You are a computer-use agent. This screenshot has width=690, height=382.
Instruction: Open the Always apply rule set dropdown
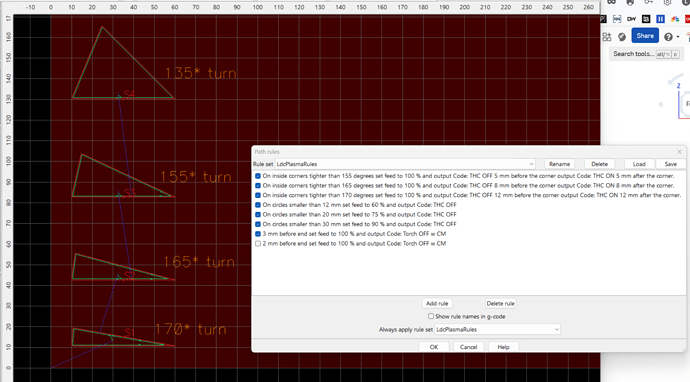497,329
